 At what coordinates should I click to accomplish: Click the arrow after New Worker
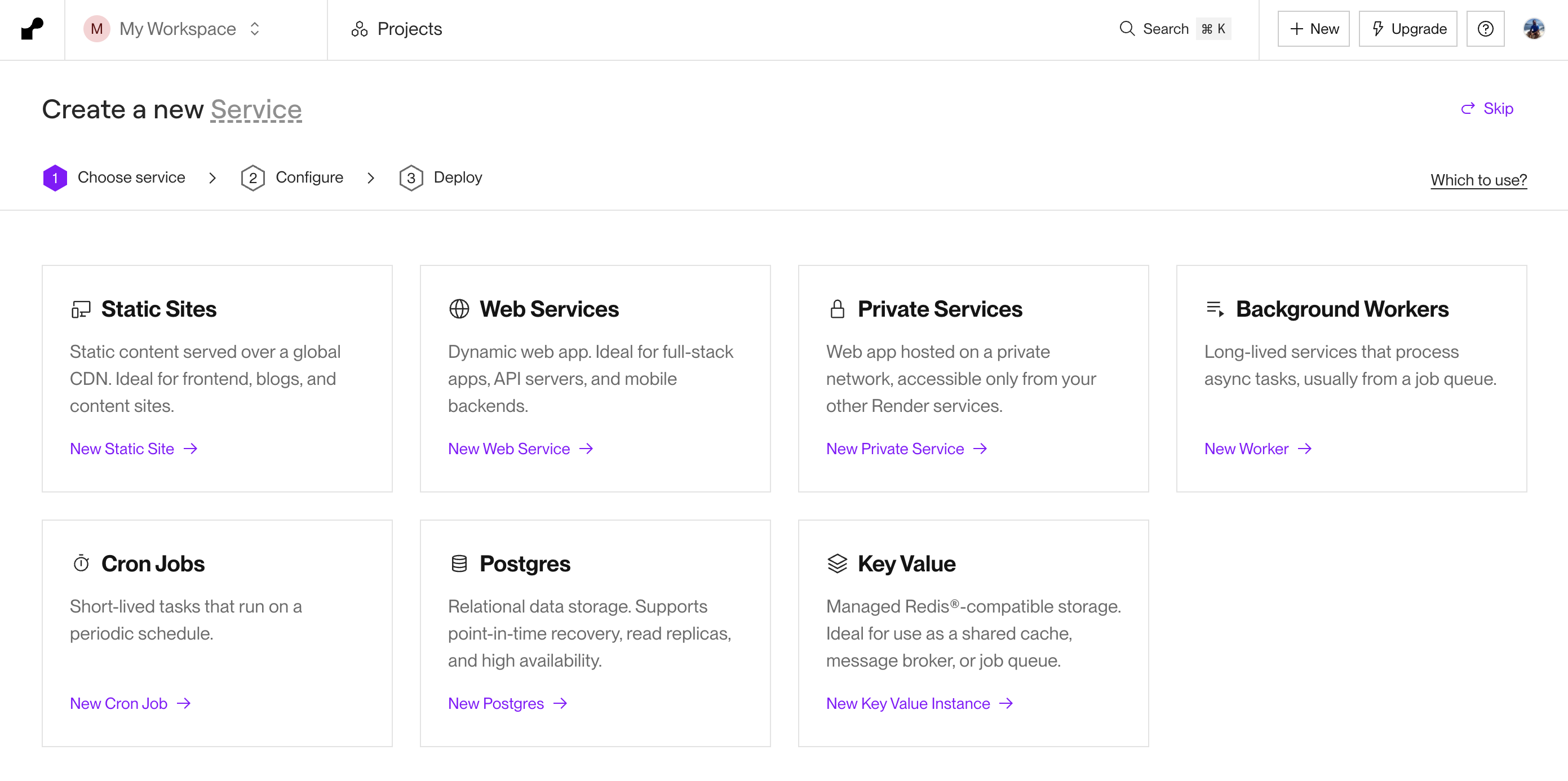[1304, 449]
